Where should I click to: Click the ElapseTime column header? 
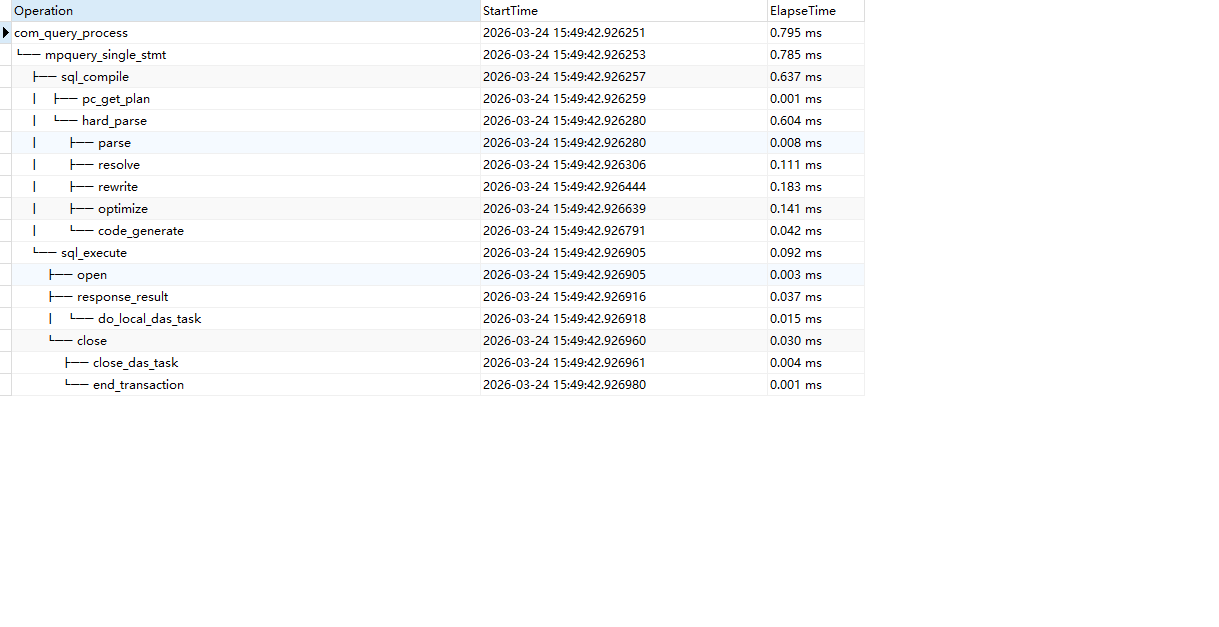pyautogui.click(x=802, y=11)
